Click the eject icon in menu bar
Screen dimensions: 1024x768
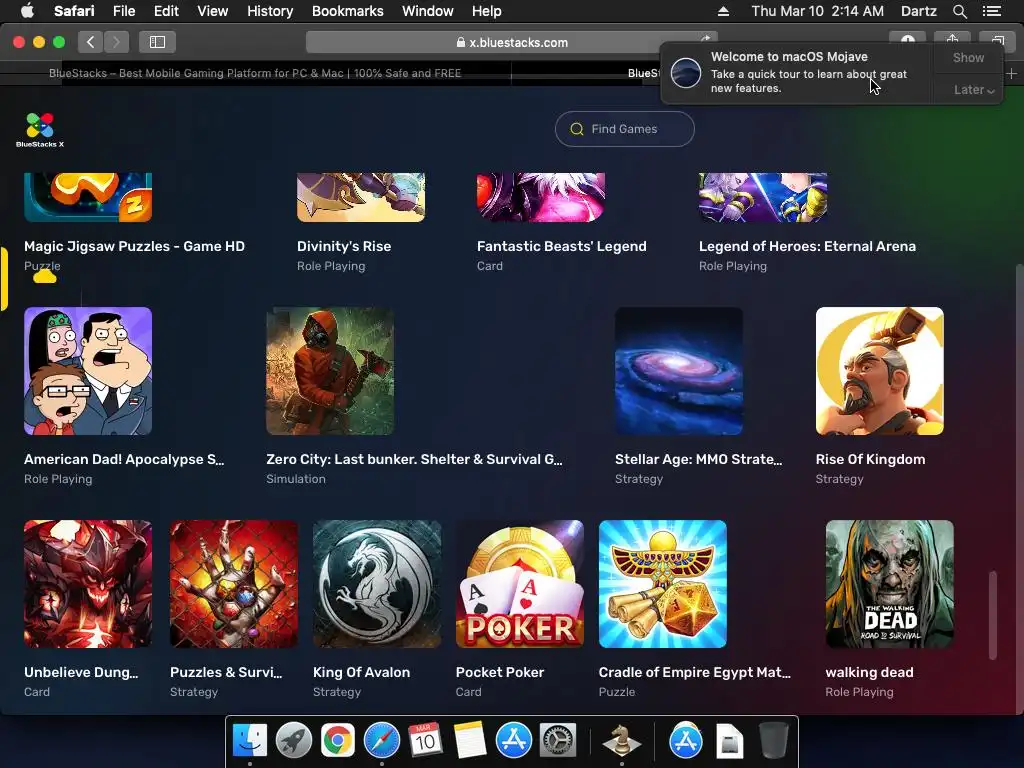[x=724, y=11]
